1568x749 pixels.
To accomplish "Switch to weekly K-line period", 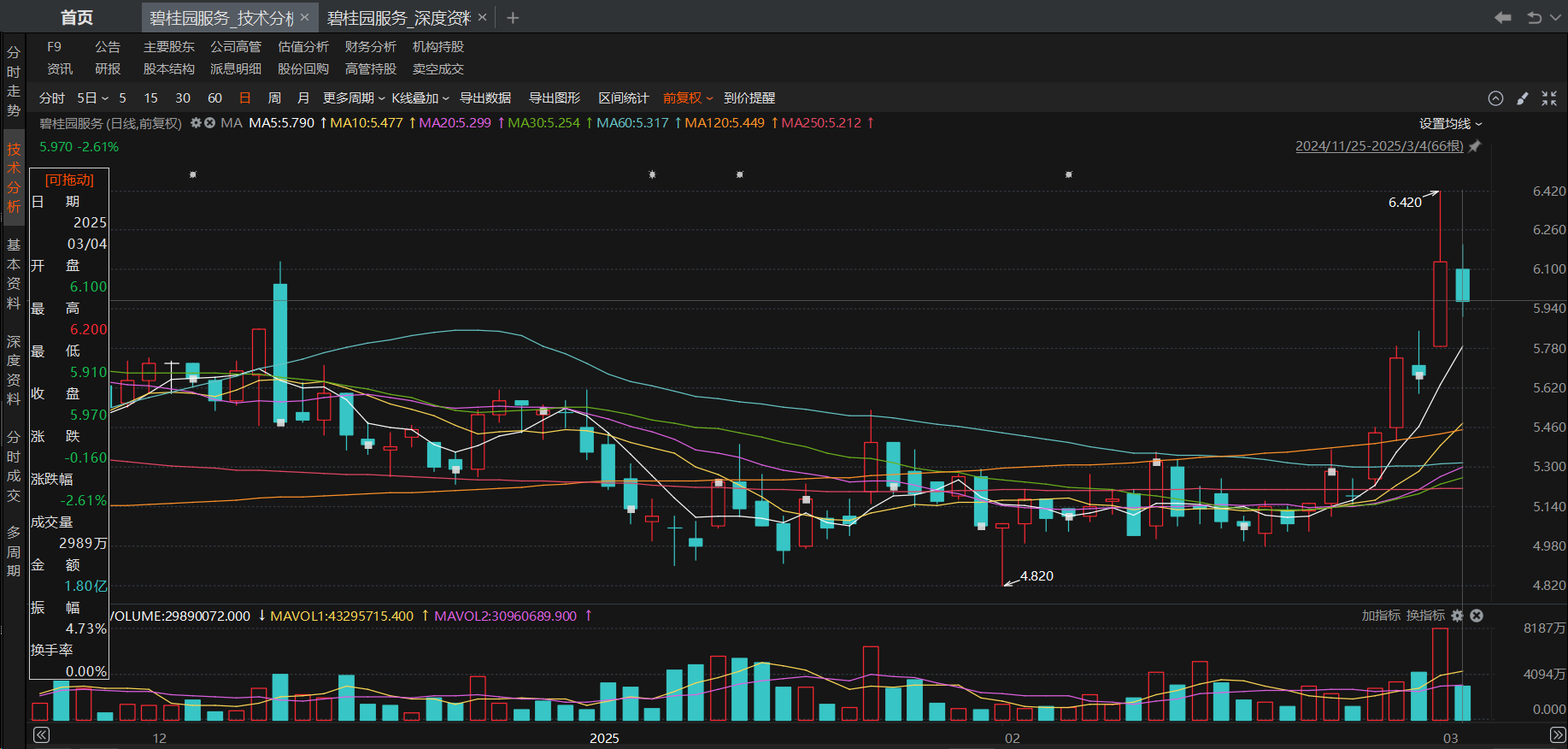I will point(274,98).
